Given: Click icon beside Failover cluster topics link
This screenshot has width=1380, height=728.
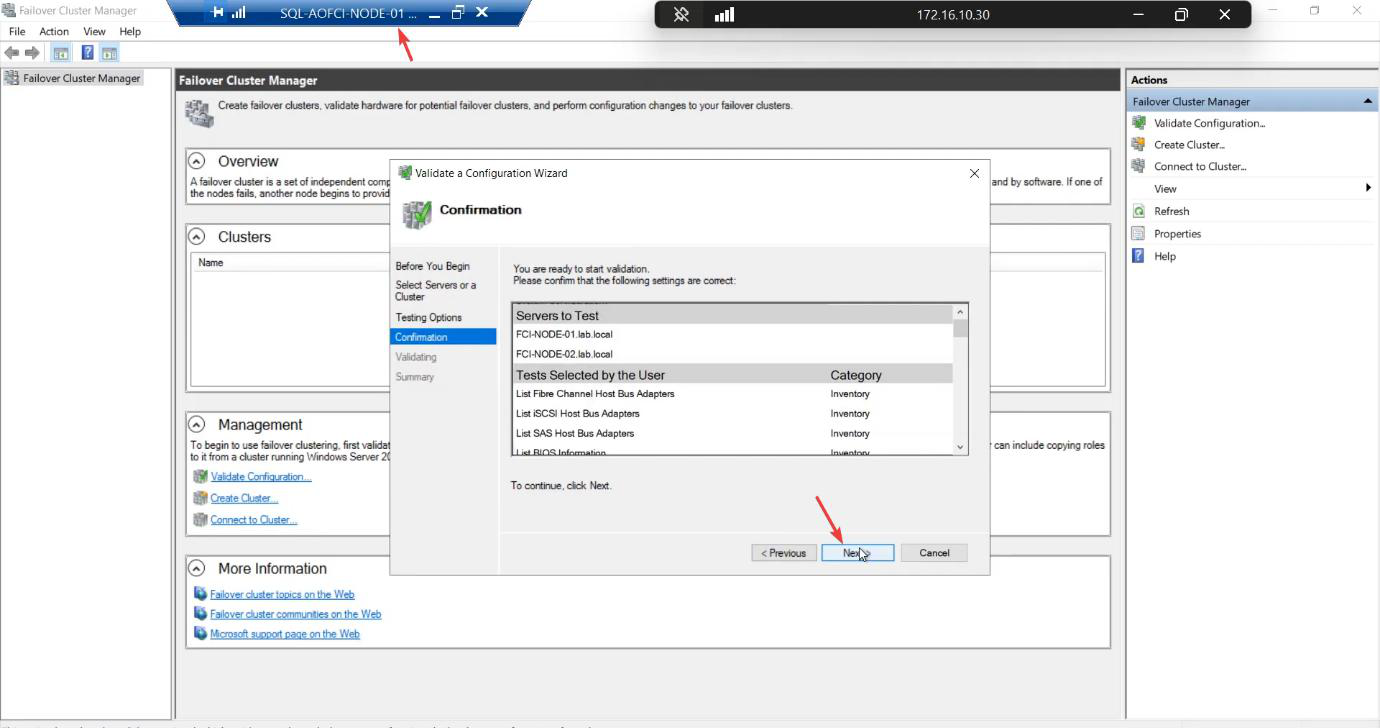Looking at the screenshot, I should 201,594.
